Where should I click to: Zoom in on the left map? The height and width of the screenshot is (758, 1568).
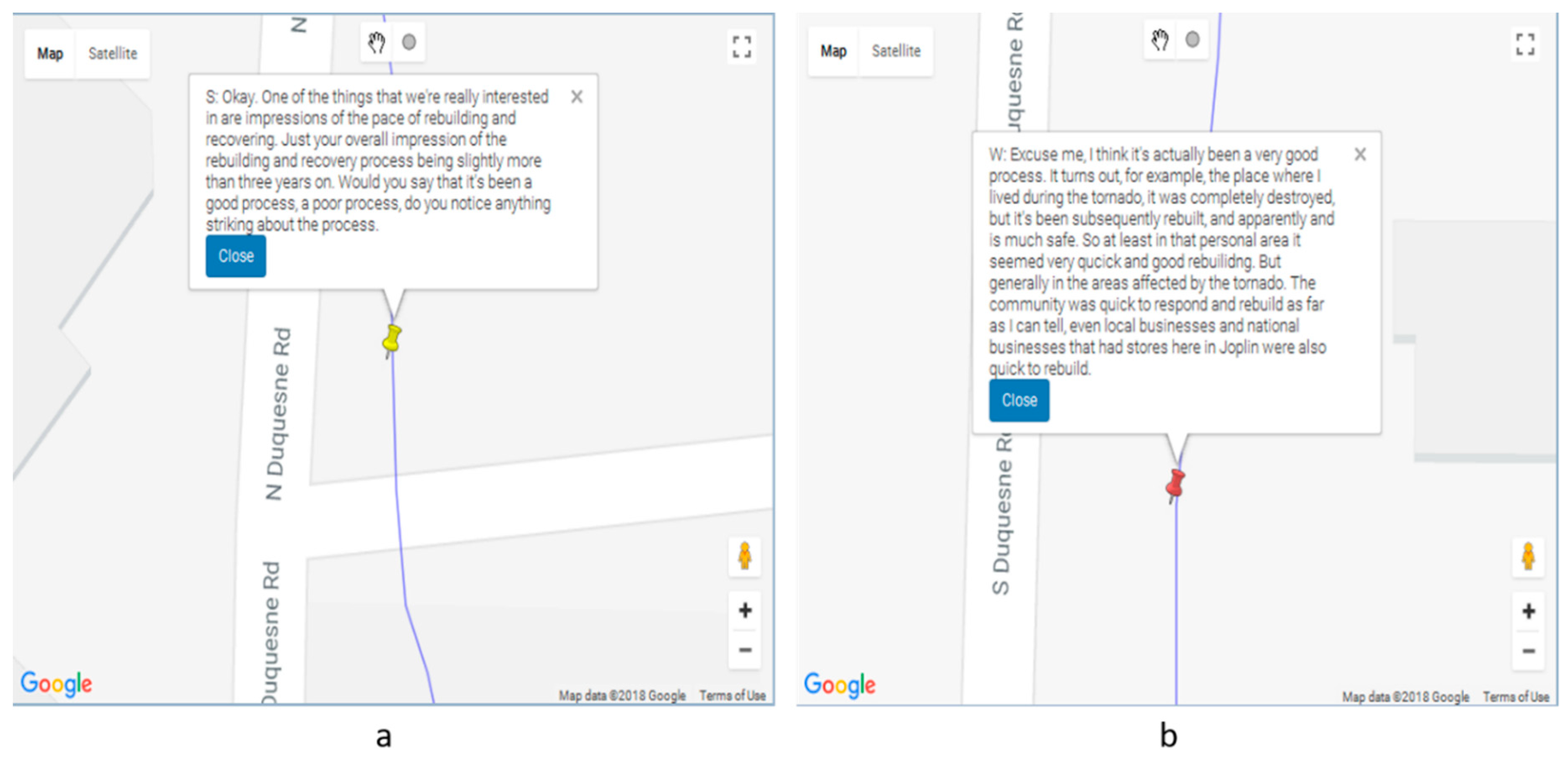click(744, 610)
